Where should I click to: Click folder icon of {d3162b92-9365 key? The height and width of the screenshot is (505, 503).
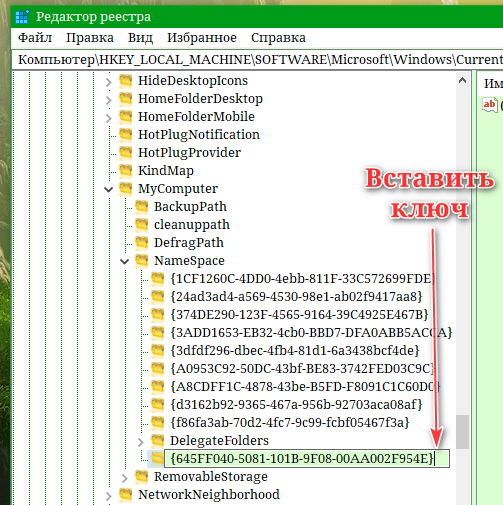158,405
